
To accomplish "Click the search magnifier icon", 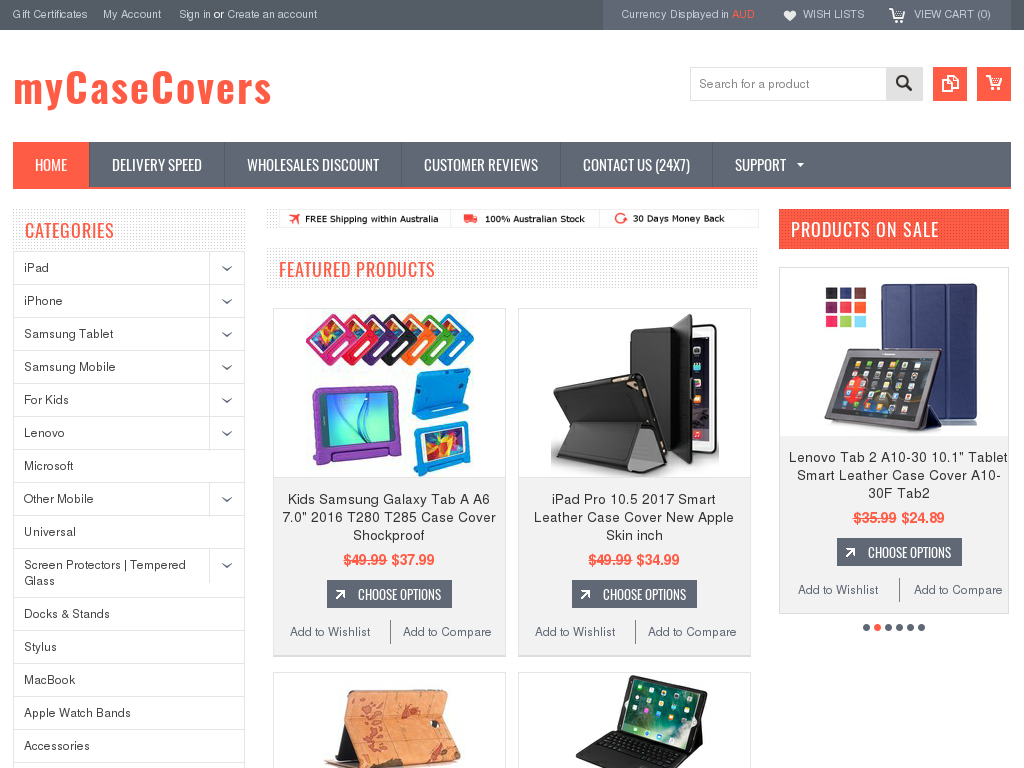I will (904, 84).
